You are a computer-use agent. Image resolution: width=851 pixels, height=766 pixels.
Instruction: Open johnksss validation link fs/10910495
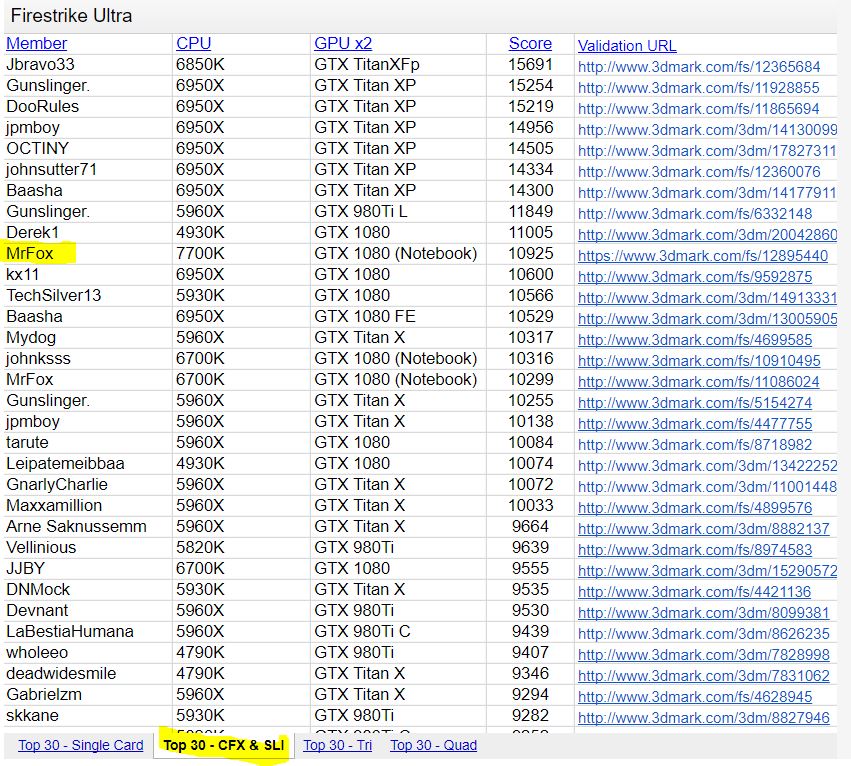coord(699,361)
